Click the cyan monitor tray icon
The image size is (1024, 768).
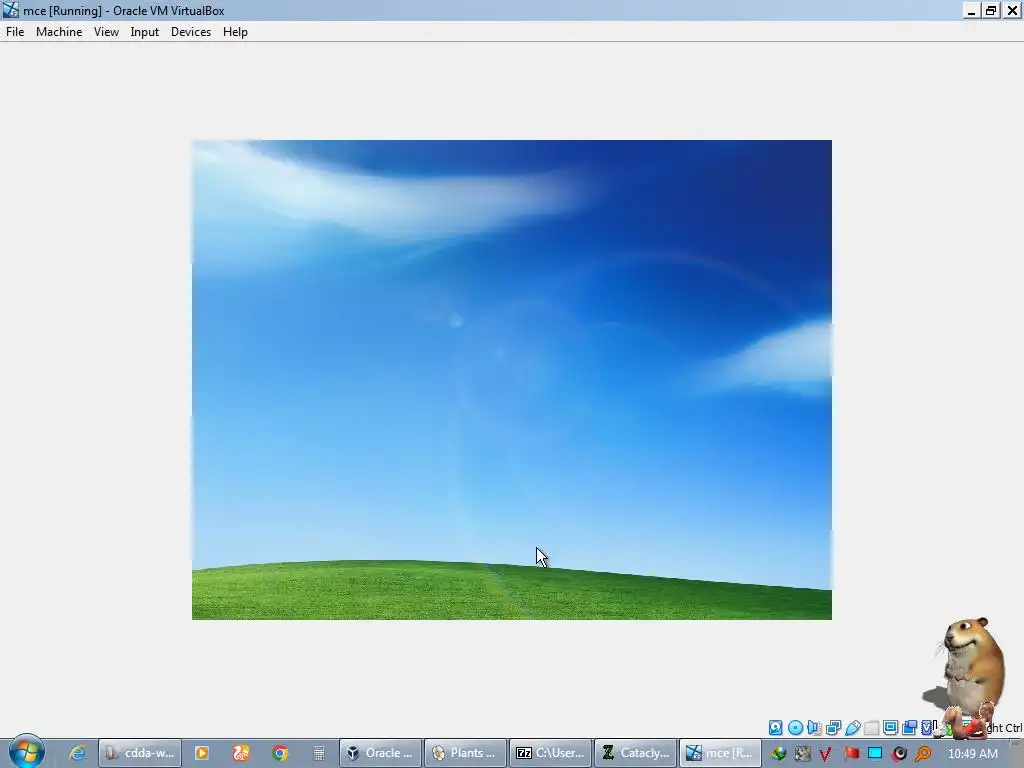point(875,754)
